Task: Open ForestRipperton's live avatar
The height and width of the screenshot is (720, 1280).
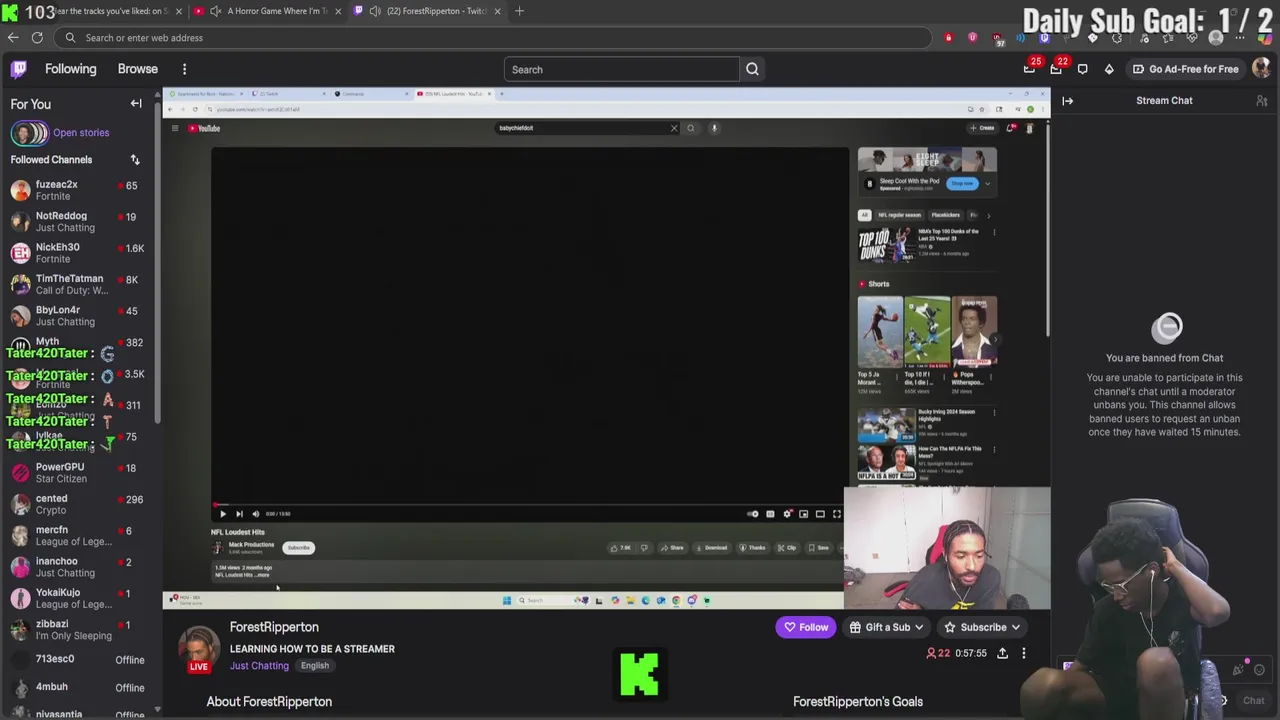Action: [199, 648]
